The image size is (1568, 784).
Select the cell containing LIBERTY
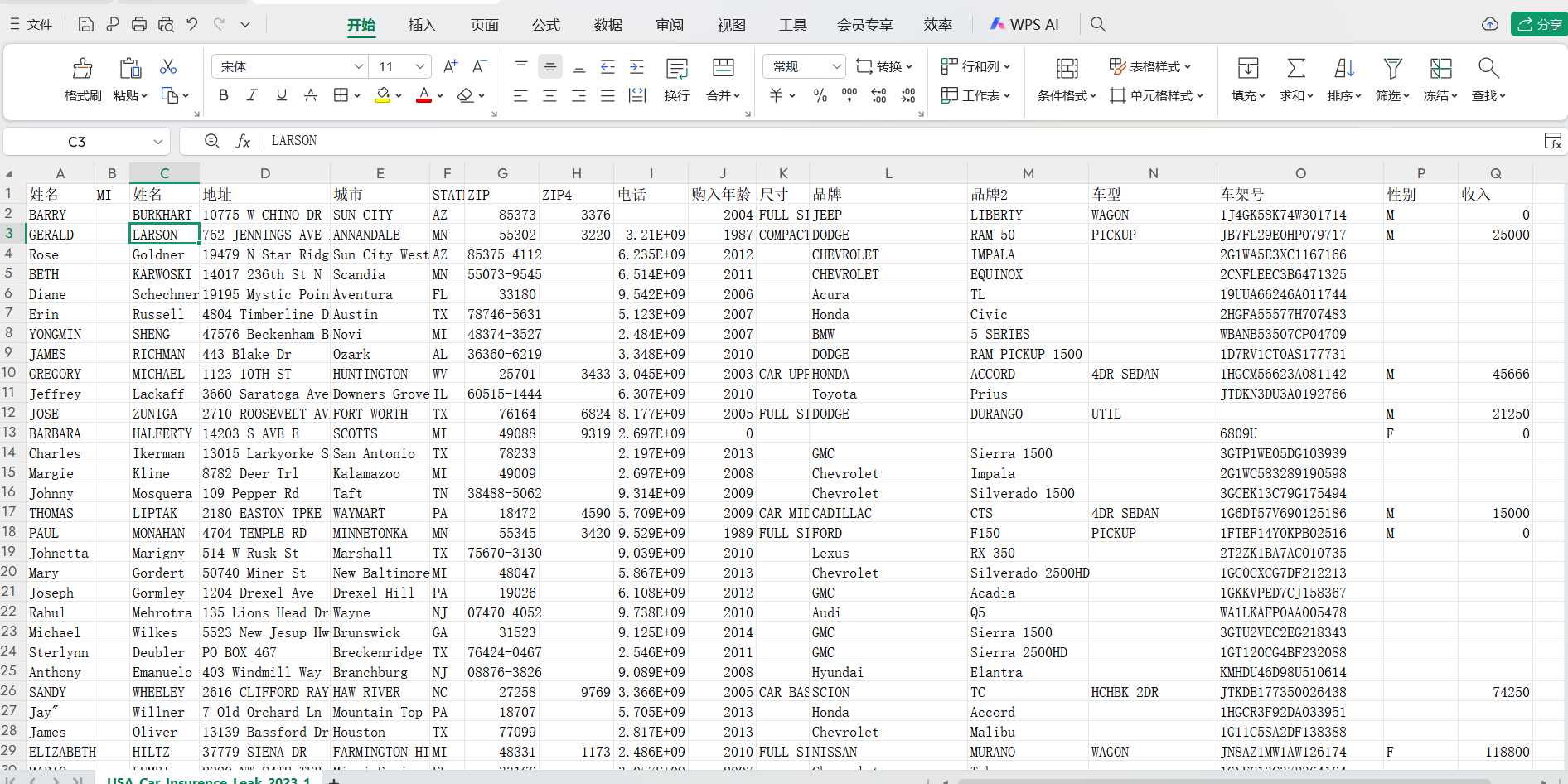tap(1028, 215)
